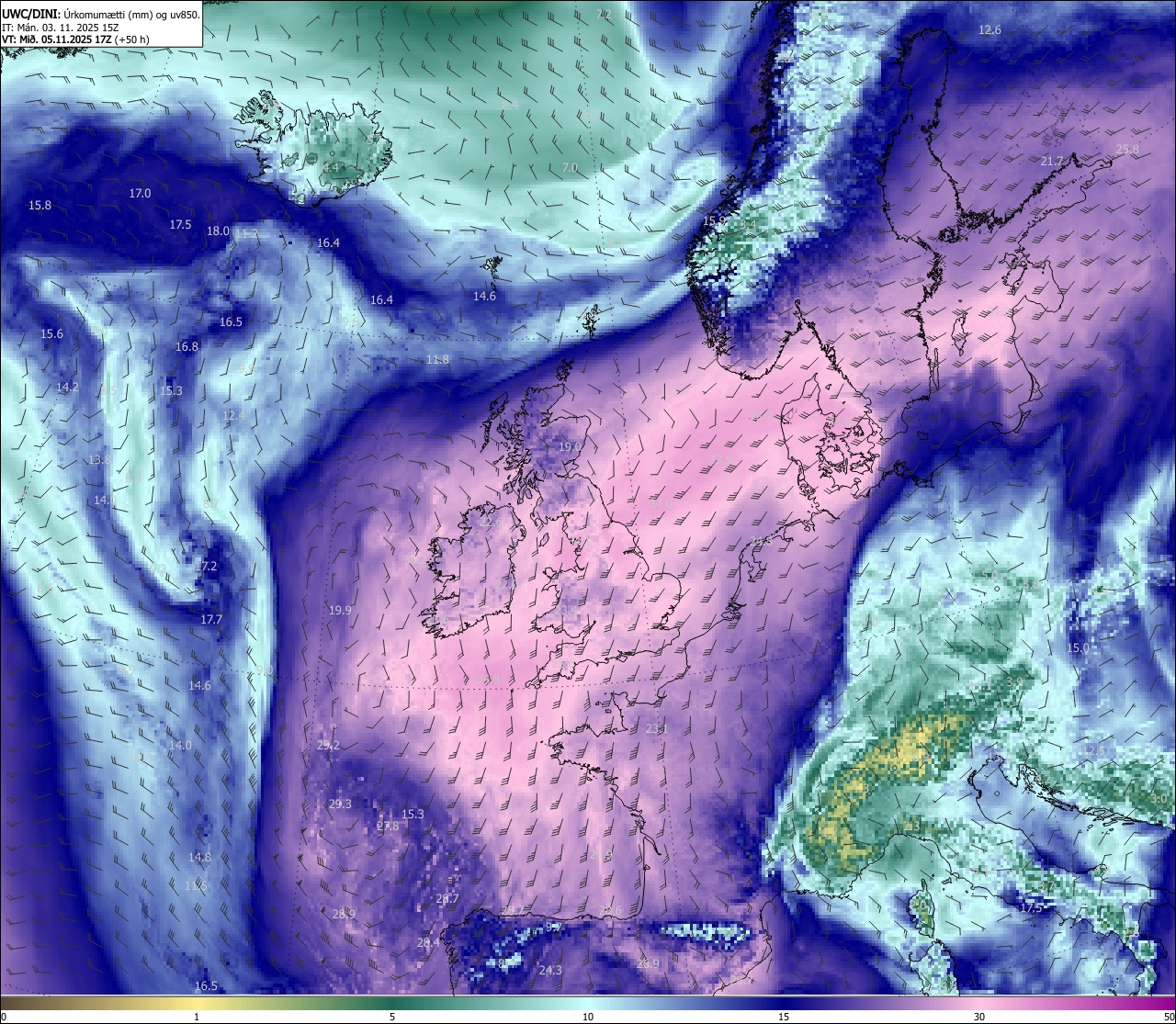Image resolution: width=1176 pixels, height=1024 pixels.
Task: Click the 27.8 value label on the map
Action: coord(388,827)
